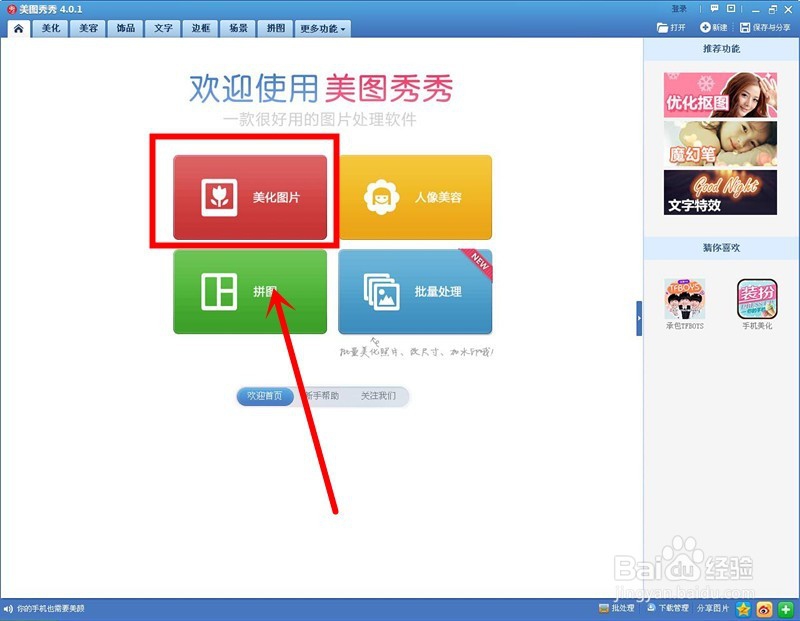Image resolution: width=800 pixels, height=621 pixels.
Task: Click the collage grid icon on 拼图 tile
Action: (219, 291)
